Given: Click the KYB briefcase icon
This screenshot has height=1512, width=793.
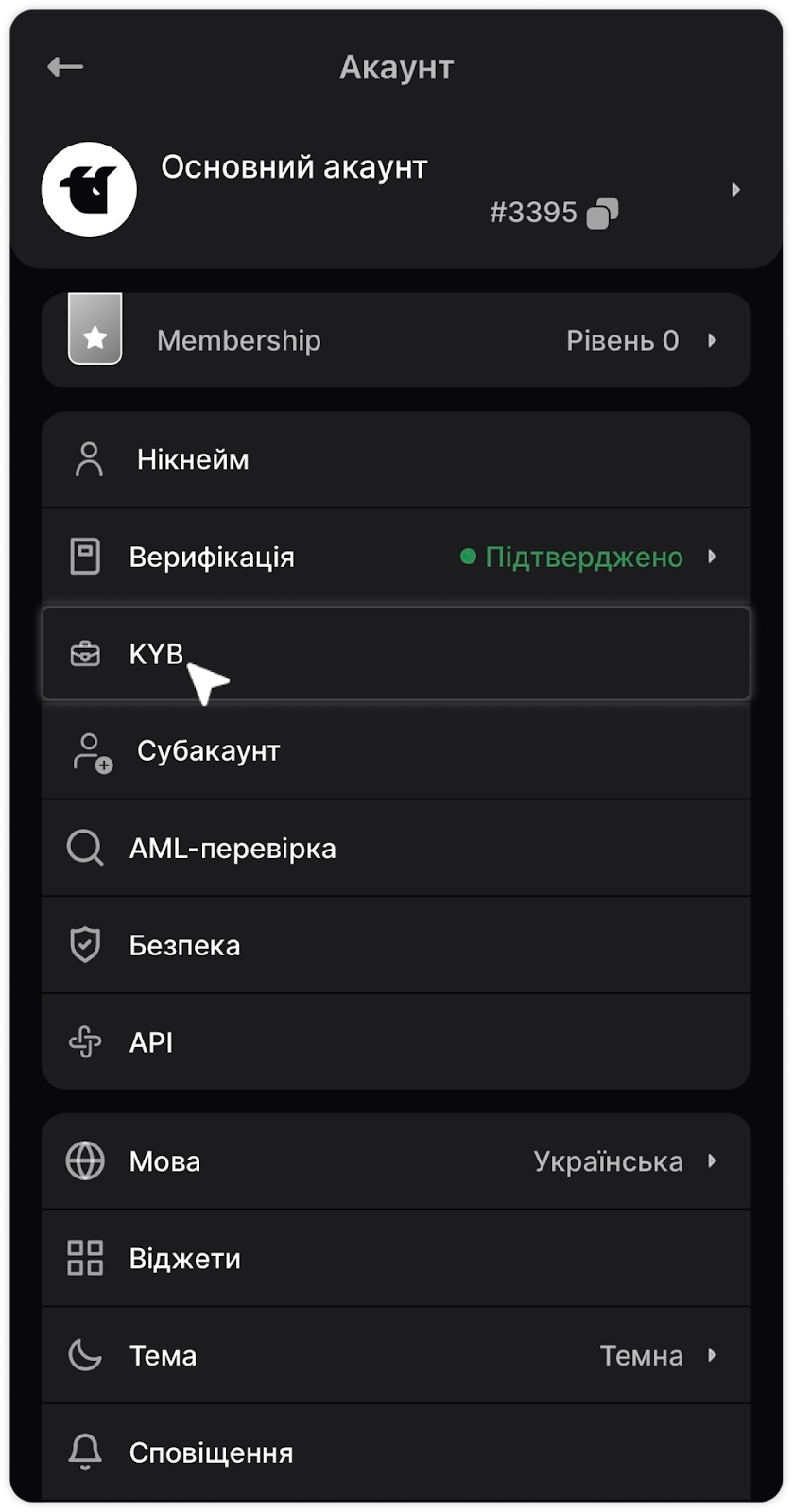Looking at the screenshot, I should click(85, 654).
